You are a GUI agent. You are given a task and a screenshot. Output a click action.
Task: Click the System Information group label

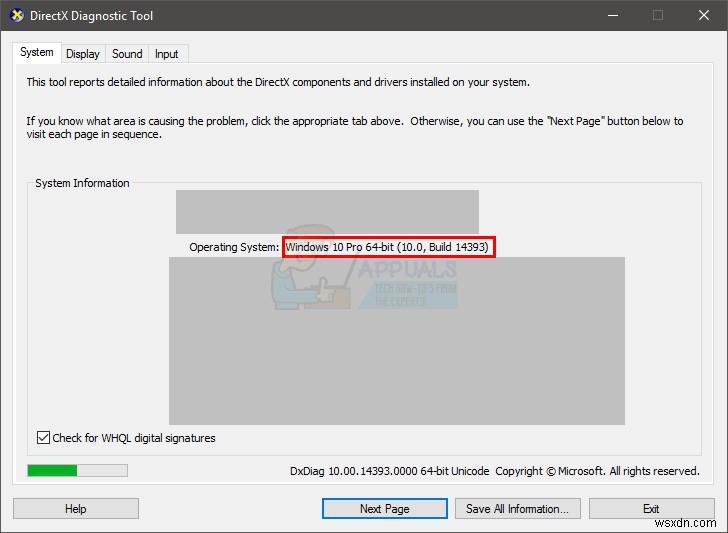(x=82, y=183)
